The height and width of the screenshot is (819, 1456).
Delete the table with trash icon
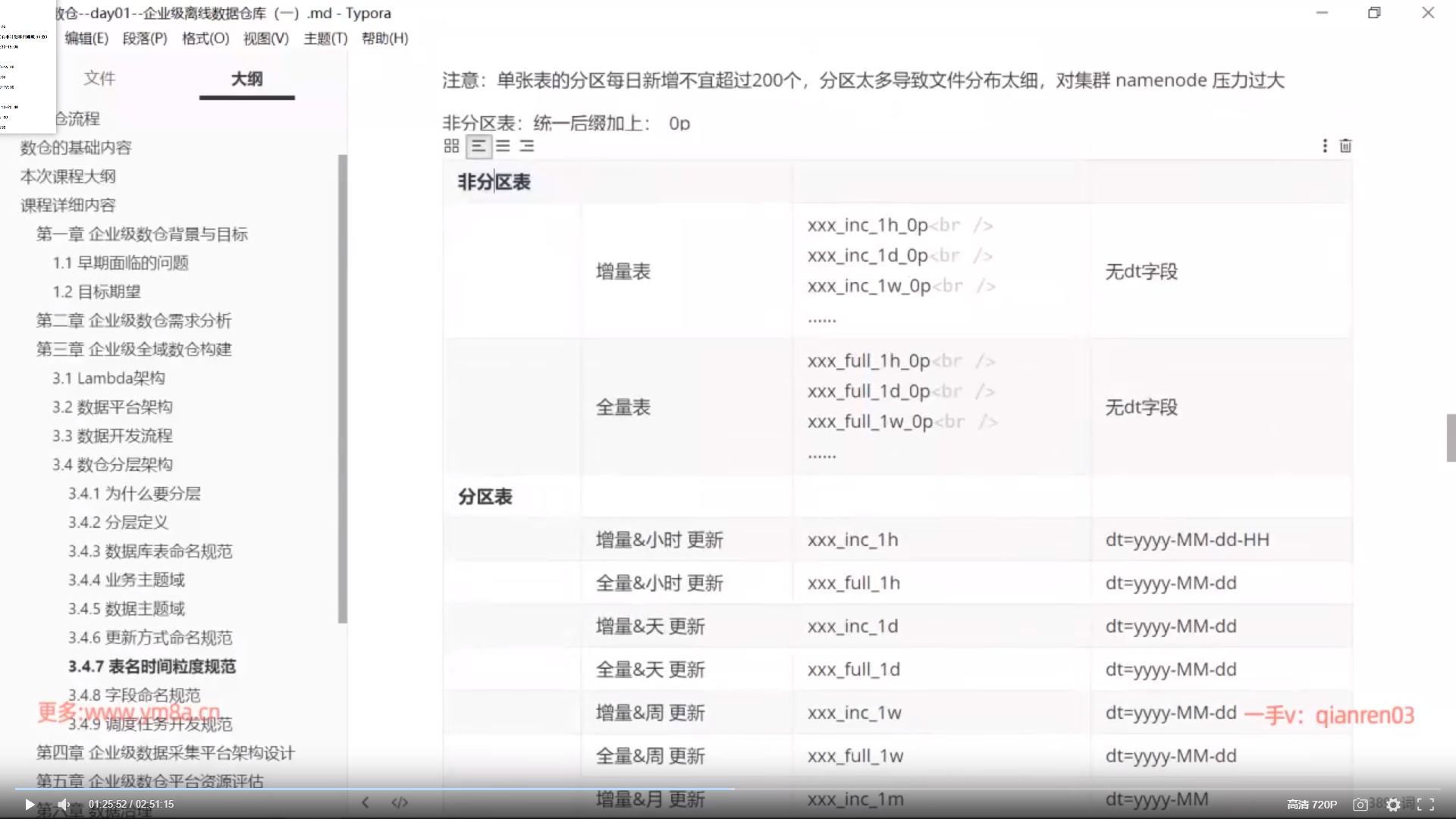click(1345, 146)
